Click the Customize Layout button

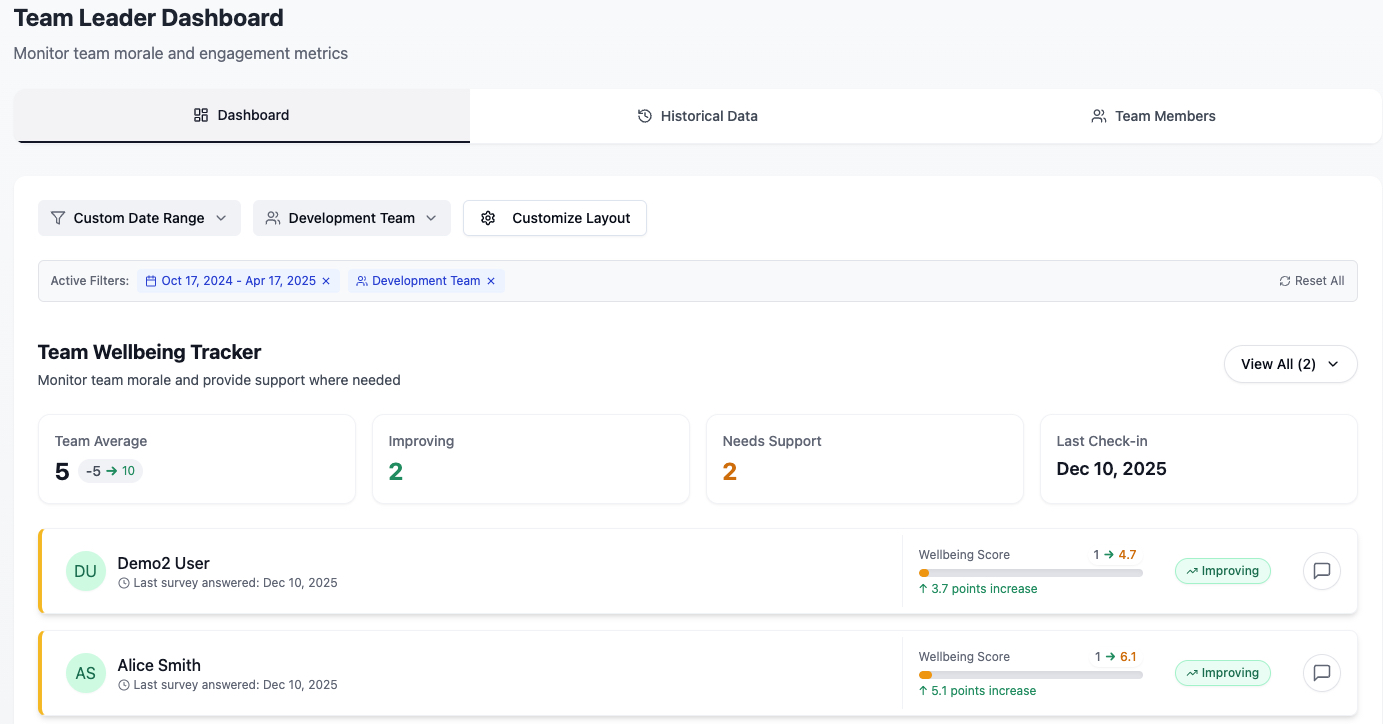coord(555,218)
